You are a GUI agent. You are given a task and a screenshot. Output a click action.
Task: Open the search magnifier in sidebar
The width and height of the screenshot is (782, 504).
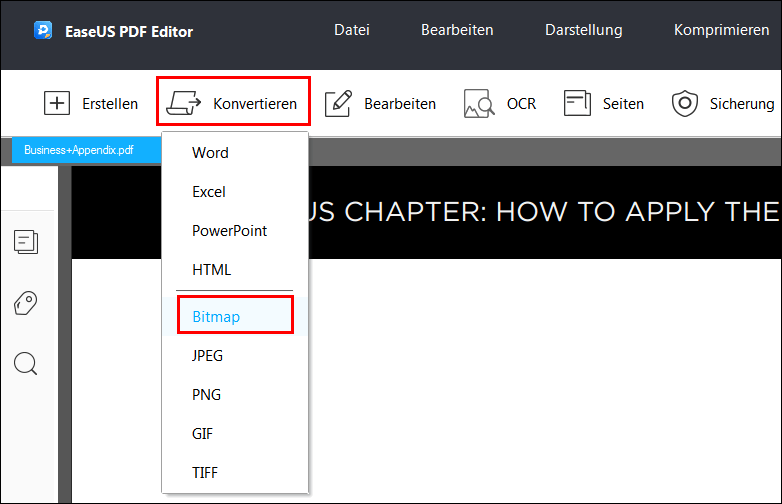(x=25, y=363)
